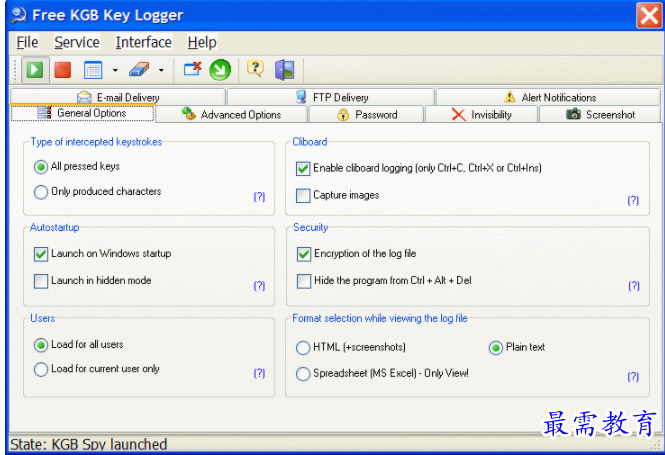This screenshot has height=455, width=665.
Task: Open help link in Clipboard group
Action: click(x=633, y=200)
